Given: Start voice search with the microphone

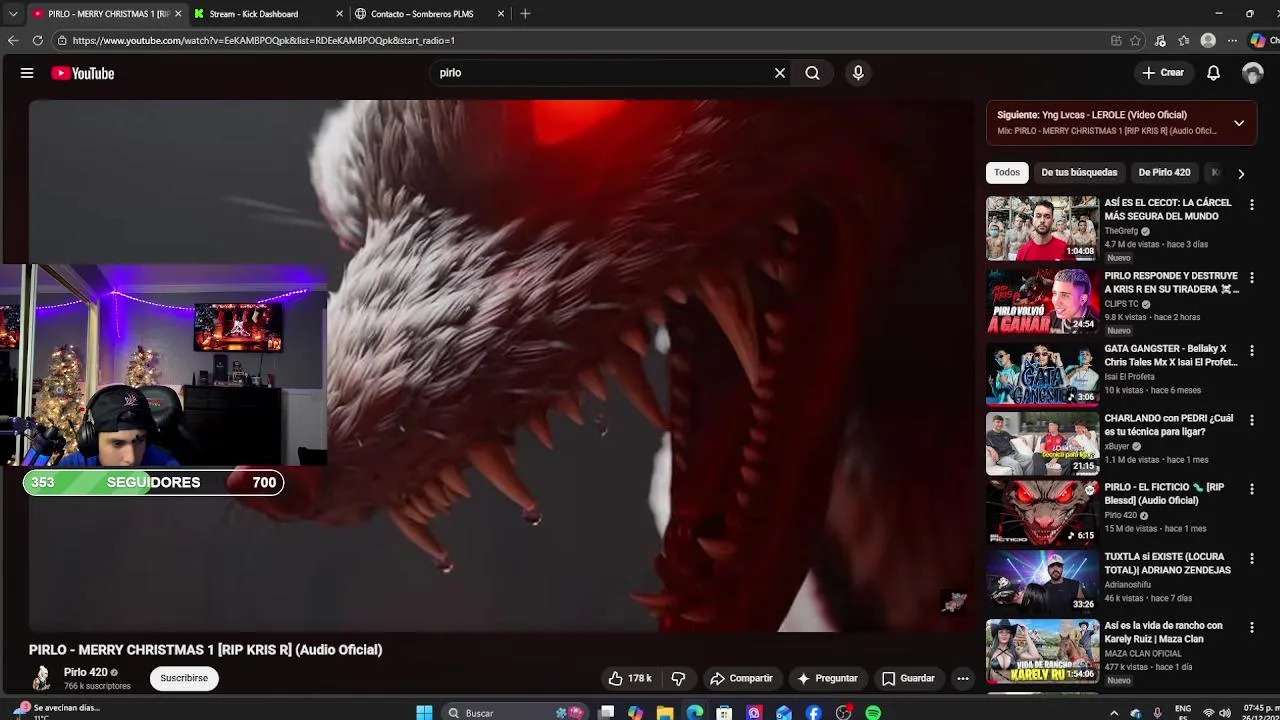Looking at the screenshot, I should (x=858, y=73).
